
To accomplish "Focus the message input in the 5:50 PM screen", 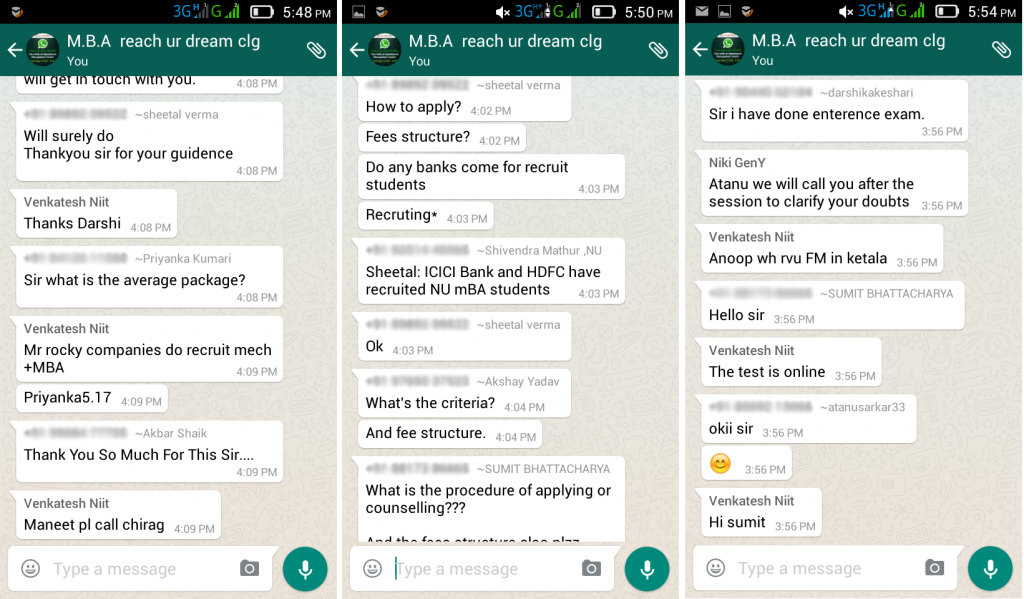I will [x=482, y=569].
